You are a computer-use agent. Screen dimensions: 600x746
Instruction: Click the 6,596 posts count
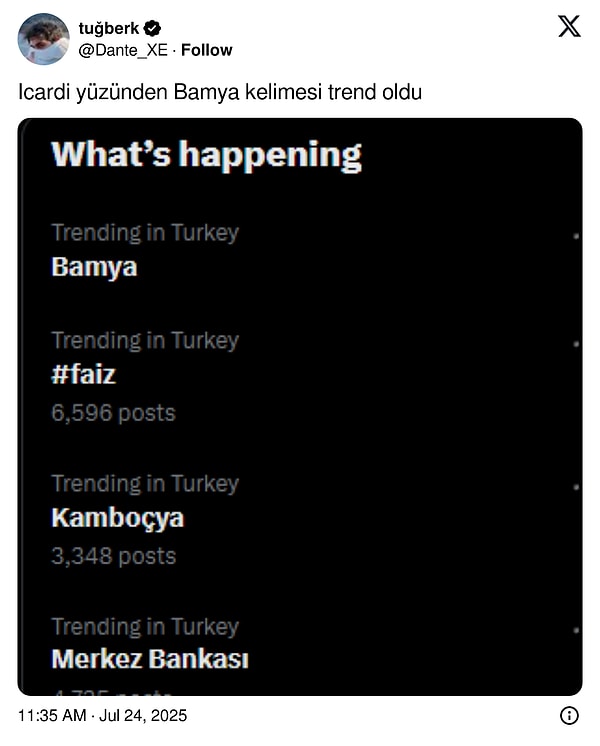click(x=113, y=412)
